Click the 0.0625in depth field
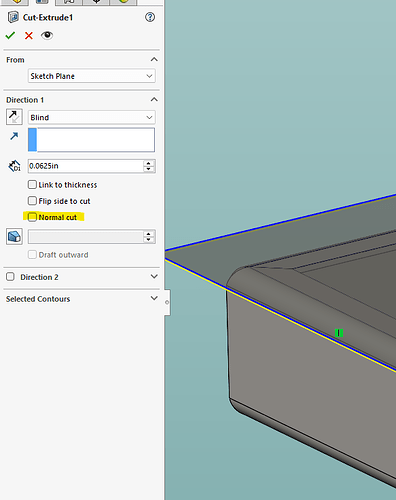This screenshot has height=500, width=396. [x=86, y=166]
